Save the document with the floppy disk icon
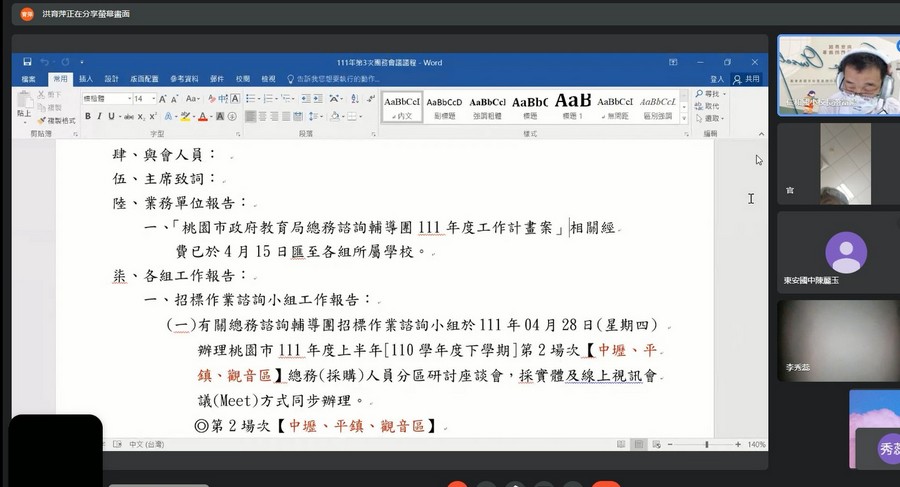Screen dimensions: 900x487 [x=27, y=62]
